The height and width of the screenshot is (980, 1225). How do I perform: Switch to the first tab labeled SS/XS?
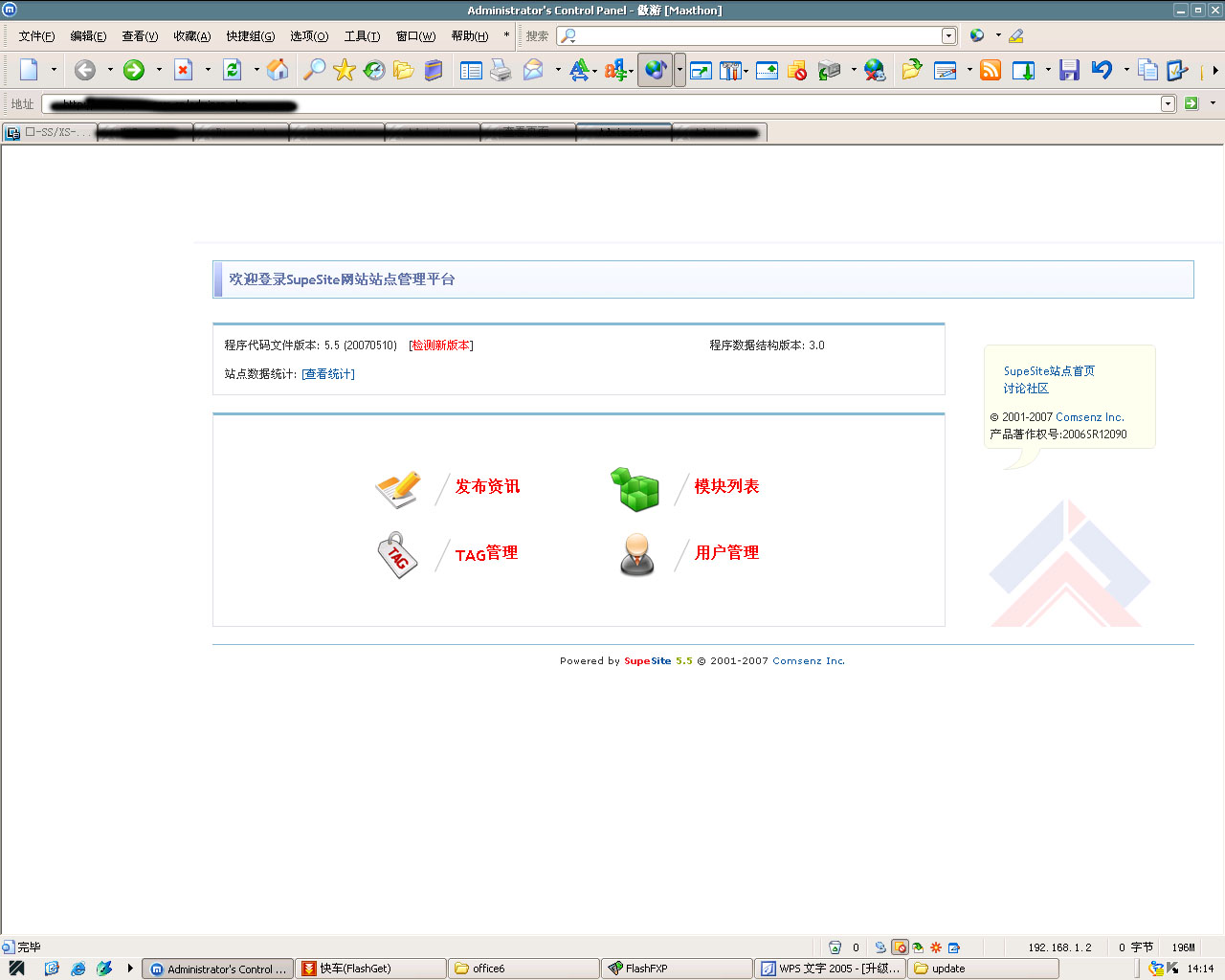click(x=50, y=132)
